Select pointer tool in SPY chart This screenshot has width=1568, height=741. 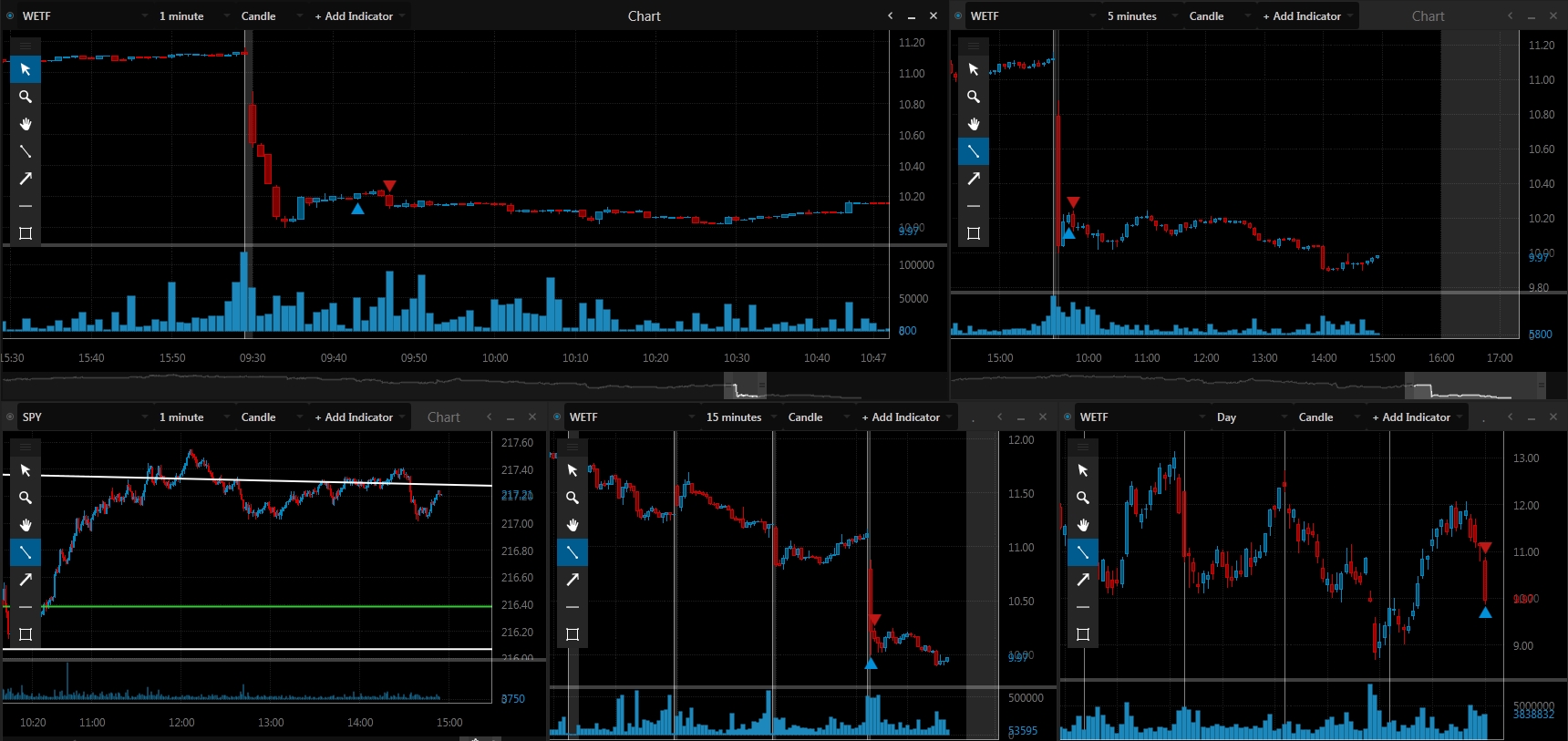[26, 470]
